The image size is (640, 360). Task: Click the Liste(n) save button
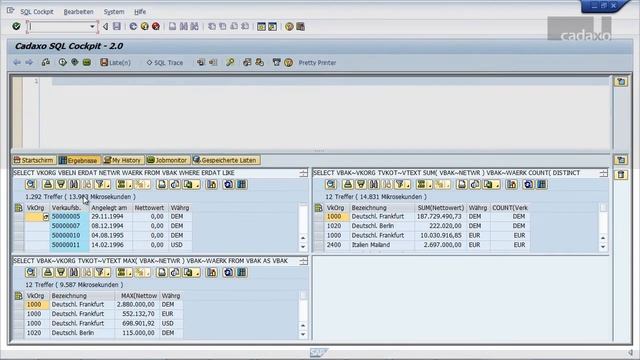click(116, 62)
